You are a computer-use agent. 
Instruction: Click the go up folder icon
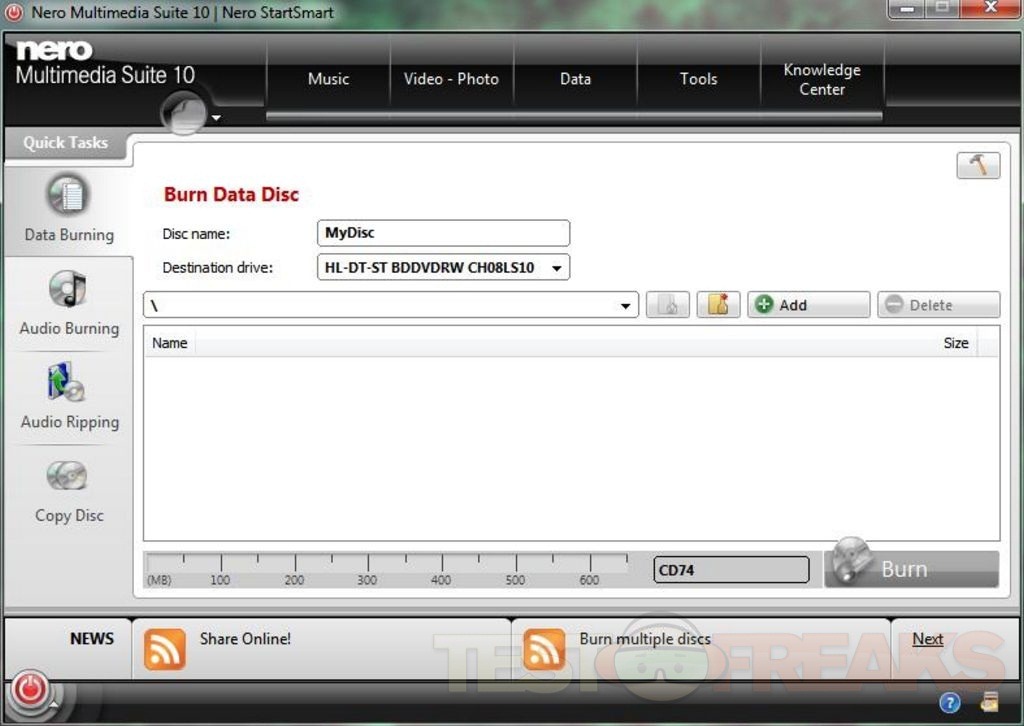coord(667,305)
